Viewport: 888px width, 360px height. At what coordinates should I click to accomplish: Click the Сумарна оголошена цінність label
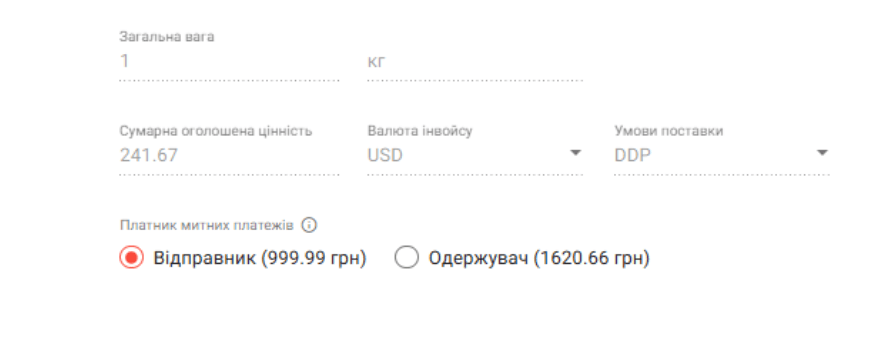pyautogui.click(x=216, y=131)
